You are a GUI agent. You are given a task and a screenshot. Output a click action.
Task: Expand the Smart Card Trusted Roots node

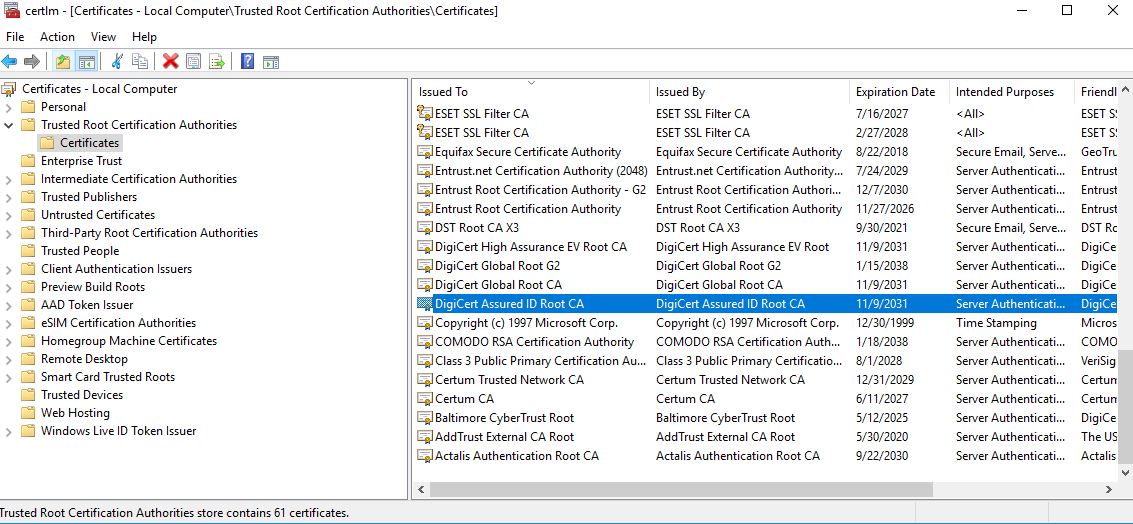(x=9, y=377)
